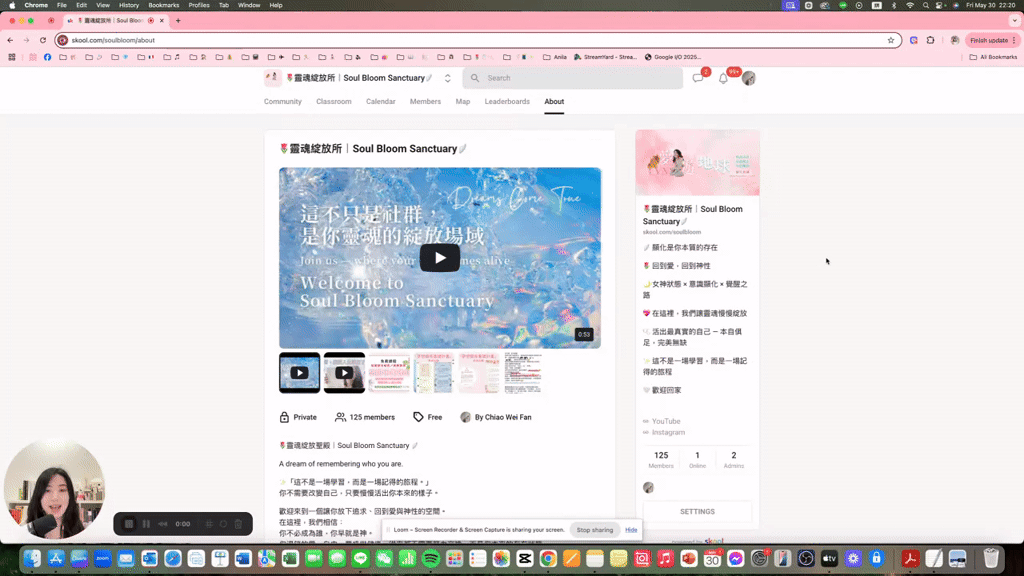Image resolution: width=1024 pixels, height=576 pixels.
Task: Open the Anila bookmarks folder dropdown
Action: 556,57
